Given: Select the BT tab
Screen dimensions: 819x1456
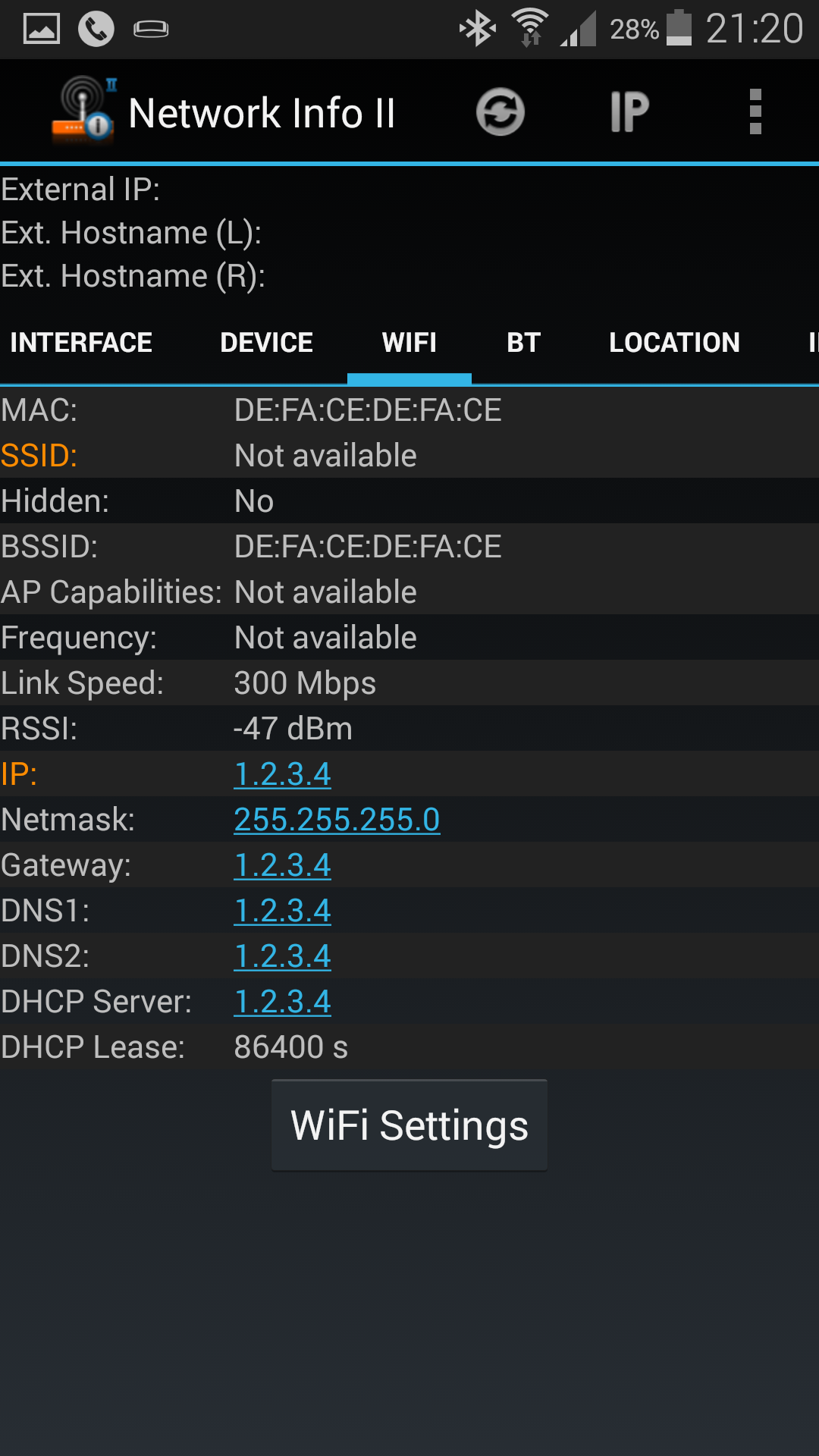Looking at the screenshot, I should point(523,343).
